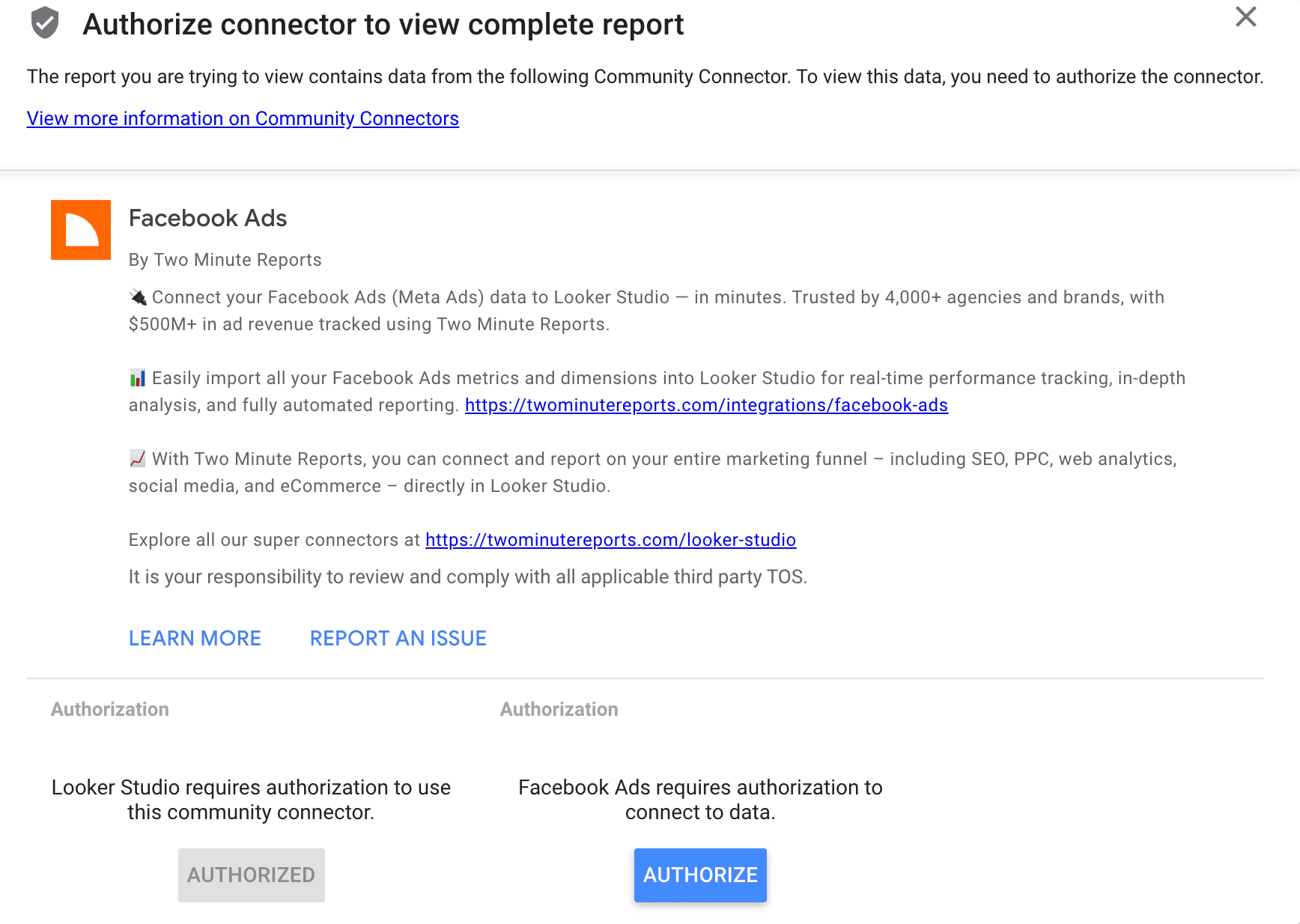Click the plug emoji before 'Connect your Facebook Ads'
This screenshot has width=1300, height=924.
[x=138, y=297]
